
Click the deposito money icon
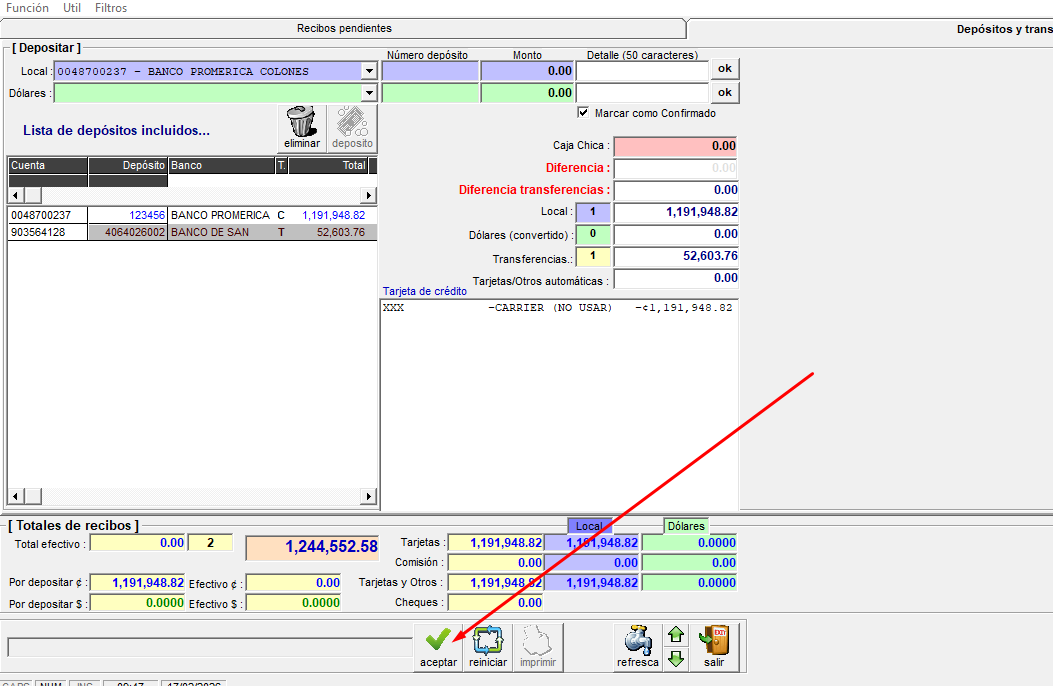point(352,123)
